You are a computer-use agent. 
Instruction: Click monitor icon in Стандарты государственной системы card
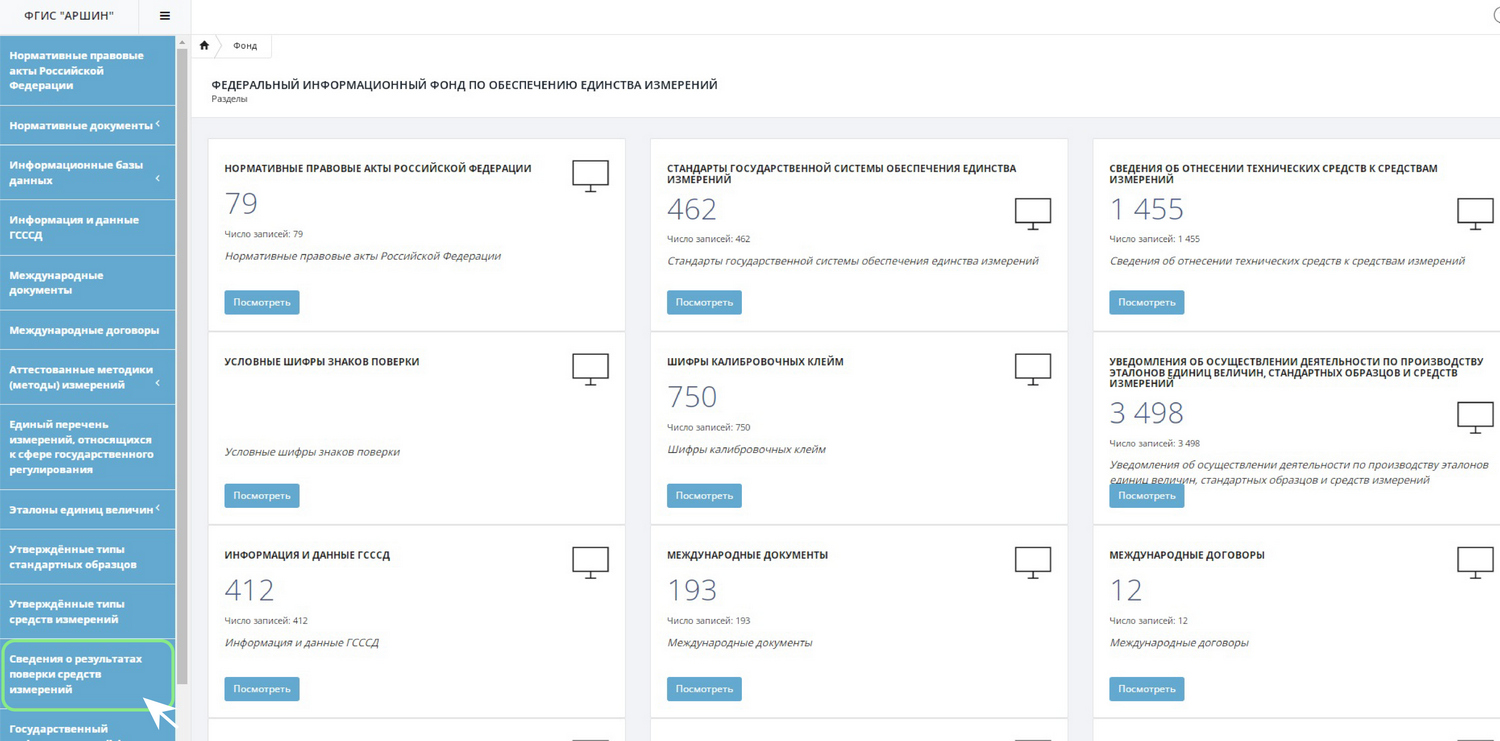pyautogui.click(x=1032, y=213)
